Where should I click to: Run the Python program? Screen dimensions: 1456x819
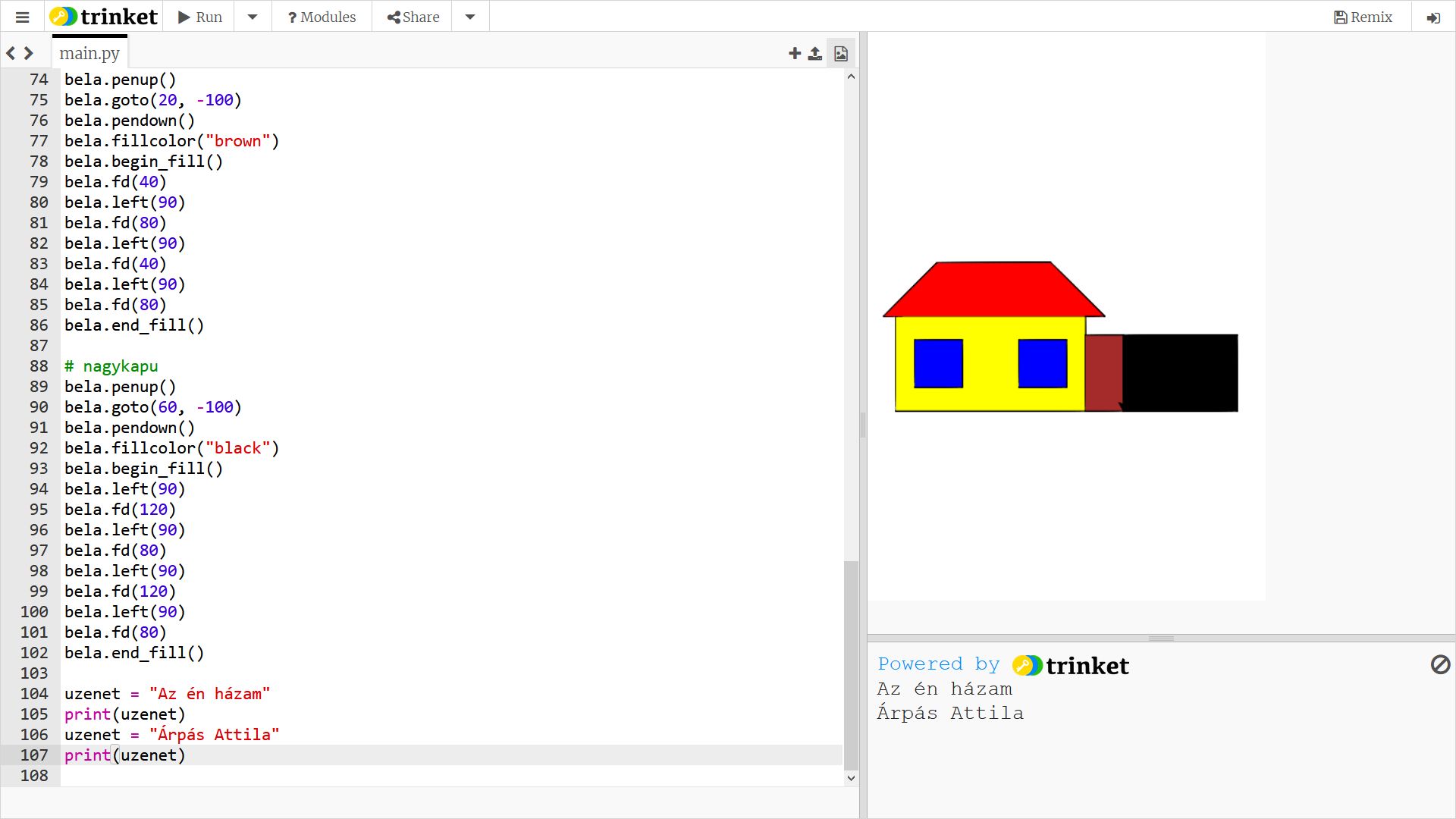click(200, 17)
